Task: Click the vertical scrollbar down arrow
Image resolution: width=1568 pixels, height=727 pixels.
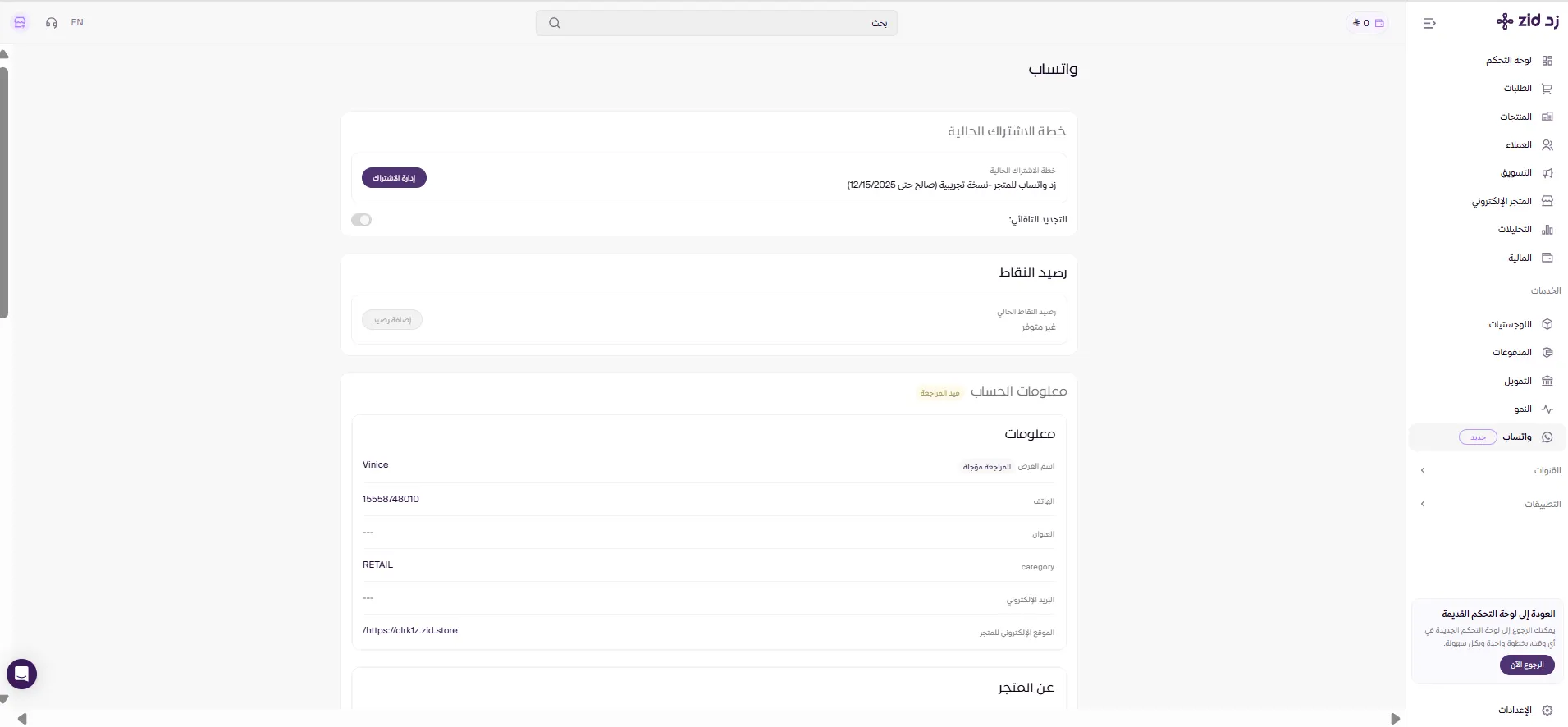Action: (x=4, y=699)
